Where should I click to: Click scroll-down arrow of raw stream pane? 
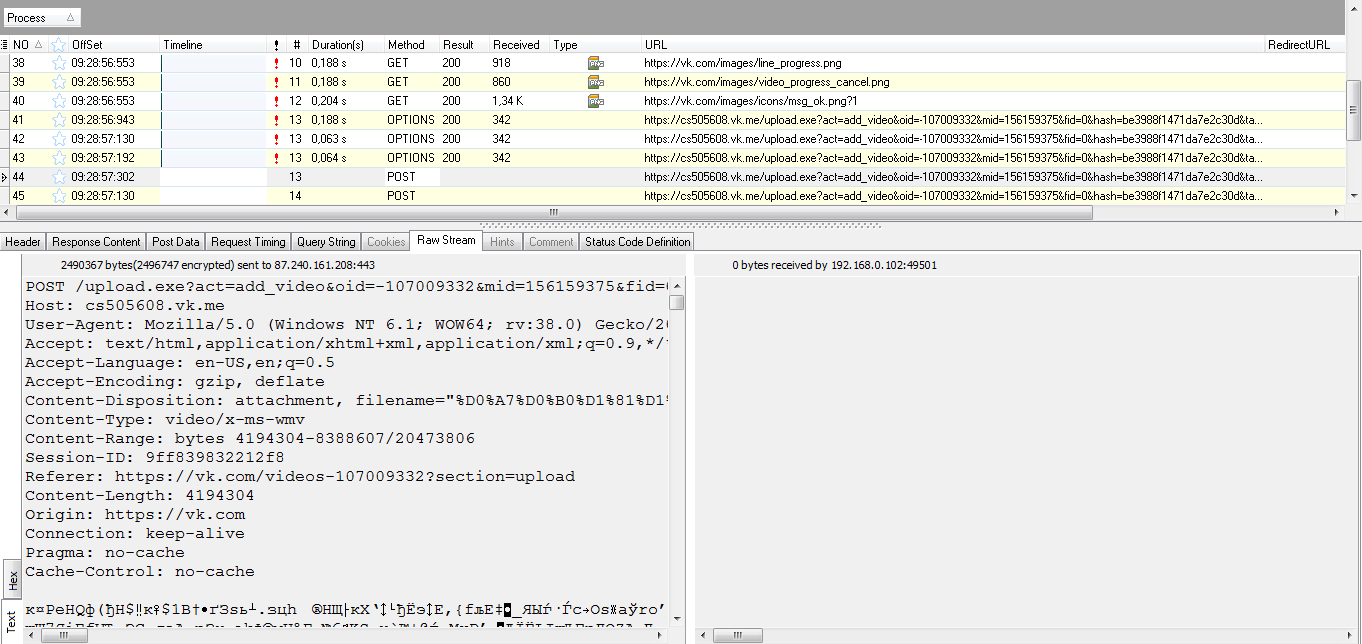(677, 618)
